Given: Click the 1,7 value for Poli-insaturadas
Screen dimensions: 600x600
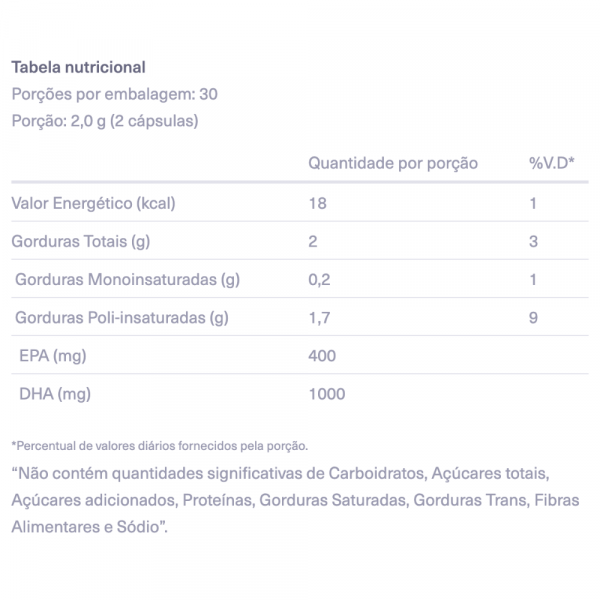Looking at the screenshot, I should coord(319,318).
